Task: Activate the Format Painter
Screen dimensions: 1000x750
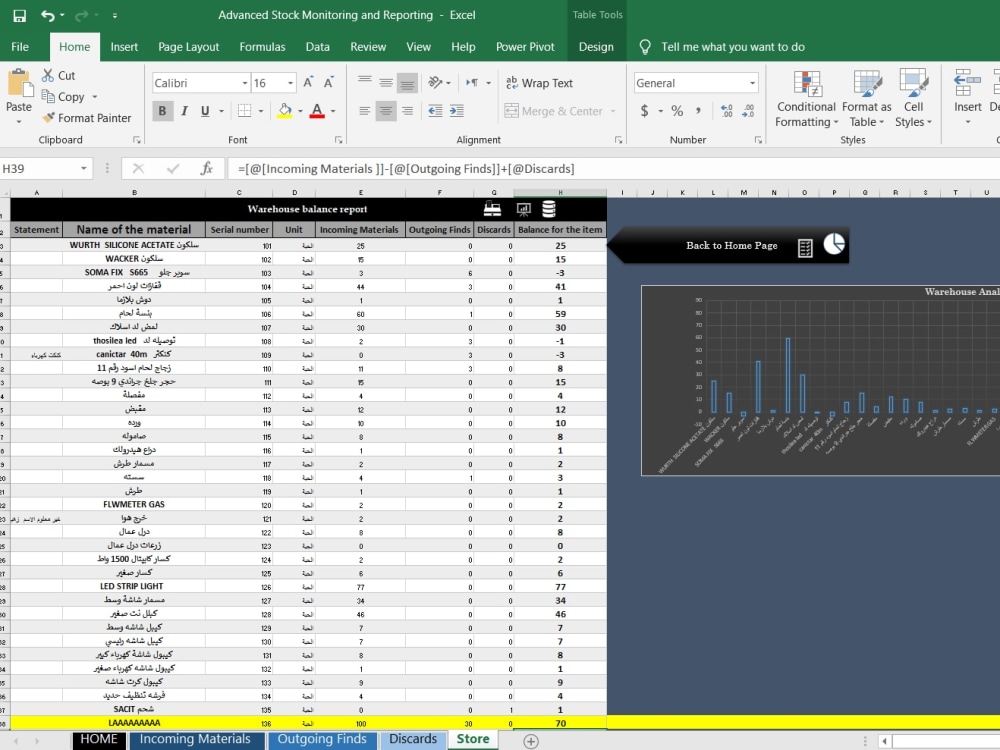Action: point(86,117)
